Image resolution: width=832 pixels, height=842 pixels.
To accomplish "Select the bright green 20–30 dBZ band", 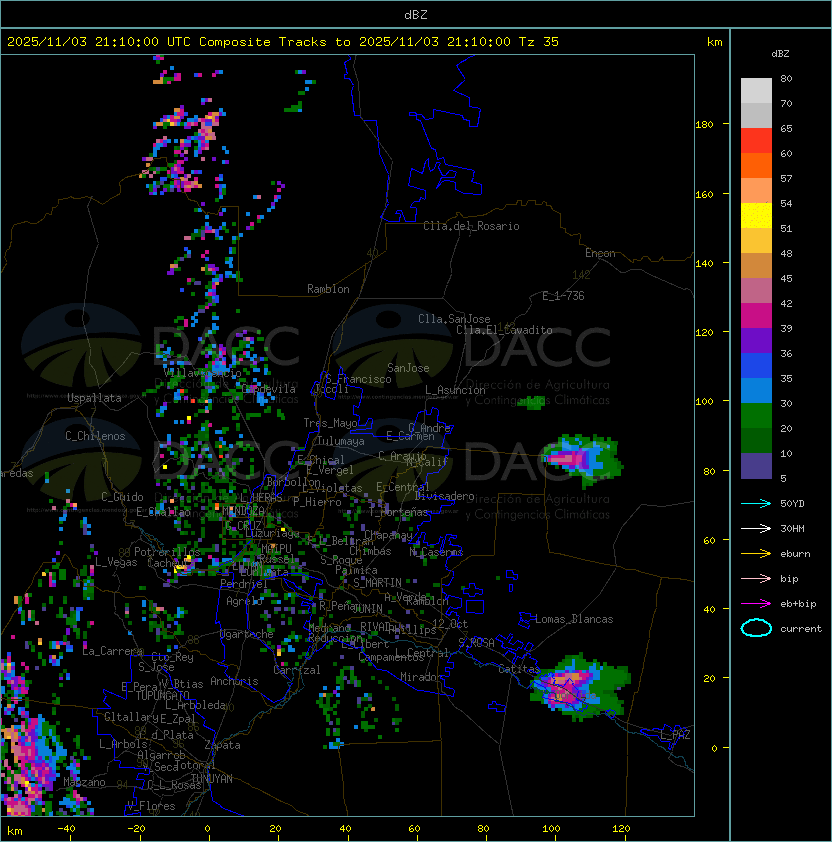I will click(x=756, y=416).
